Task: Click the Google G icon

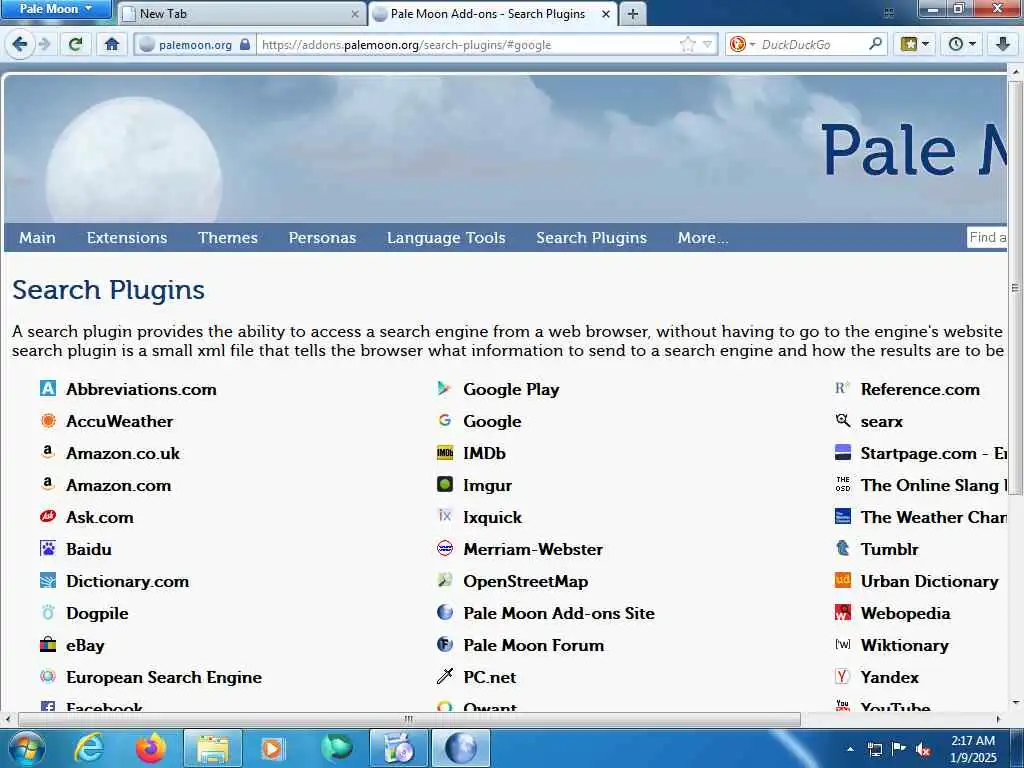Action: pos(445,421)
